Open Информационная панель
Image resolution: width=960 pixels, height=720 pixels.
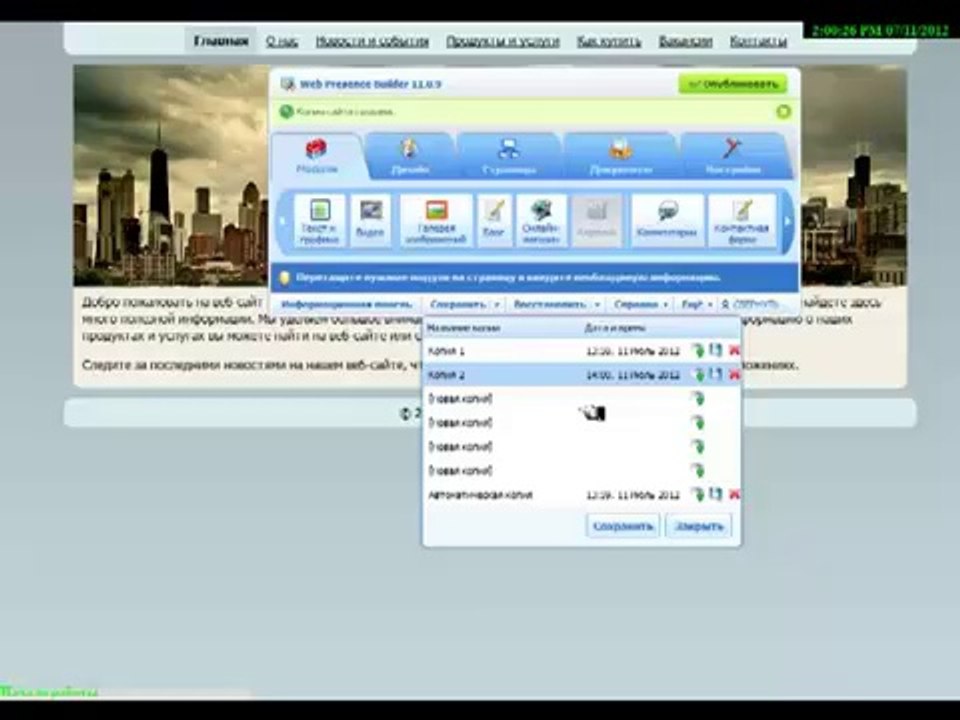point(347,304)
